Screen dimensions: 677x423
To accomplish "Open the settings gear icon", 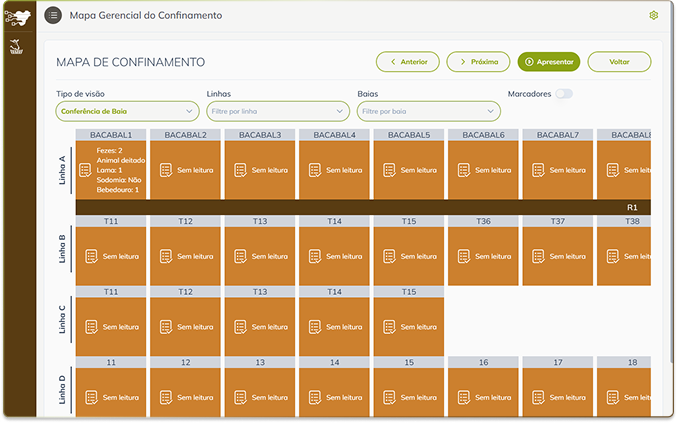I will tap(654, 16).
